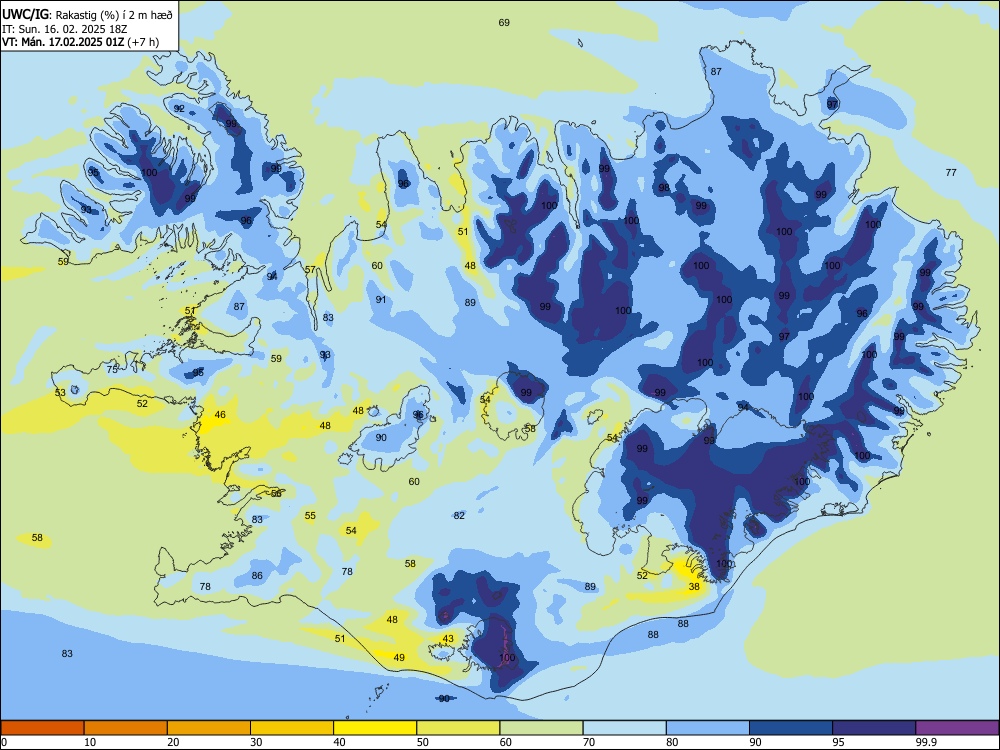
Task: Click the legend label 50 under the color bar
Action: [422, 742]
